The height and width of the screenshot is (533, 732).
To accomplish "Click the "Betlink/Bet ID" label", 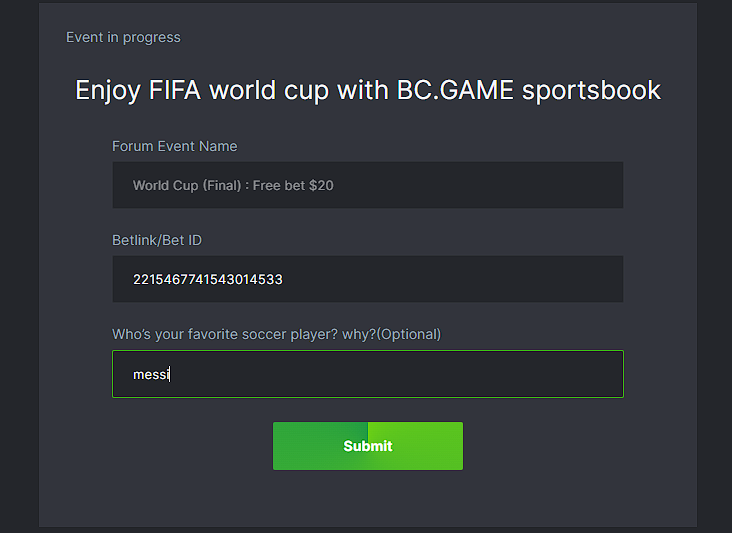I will (x=157, y=240).
